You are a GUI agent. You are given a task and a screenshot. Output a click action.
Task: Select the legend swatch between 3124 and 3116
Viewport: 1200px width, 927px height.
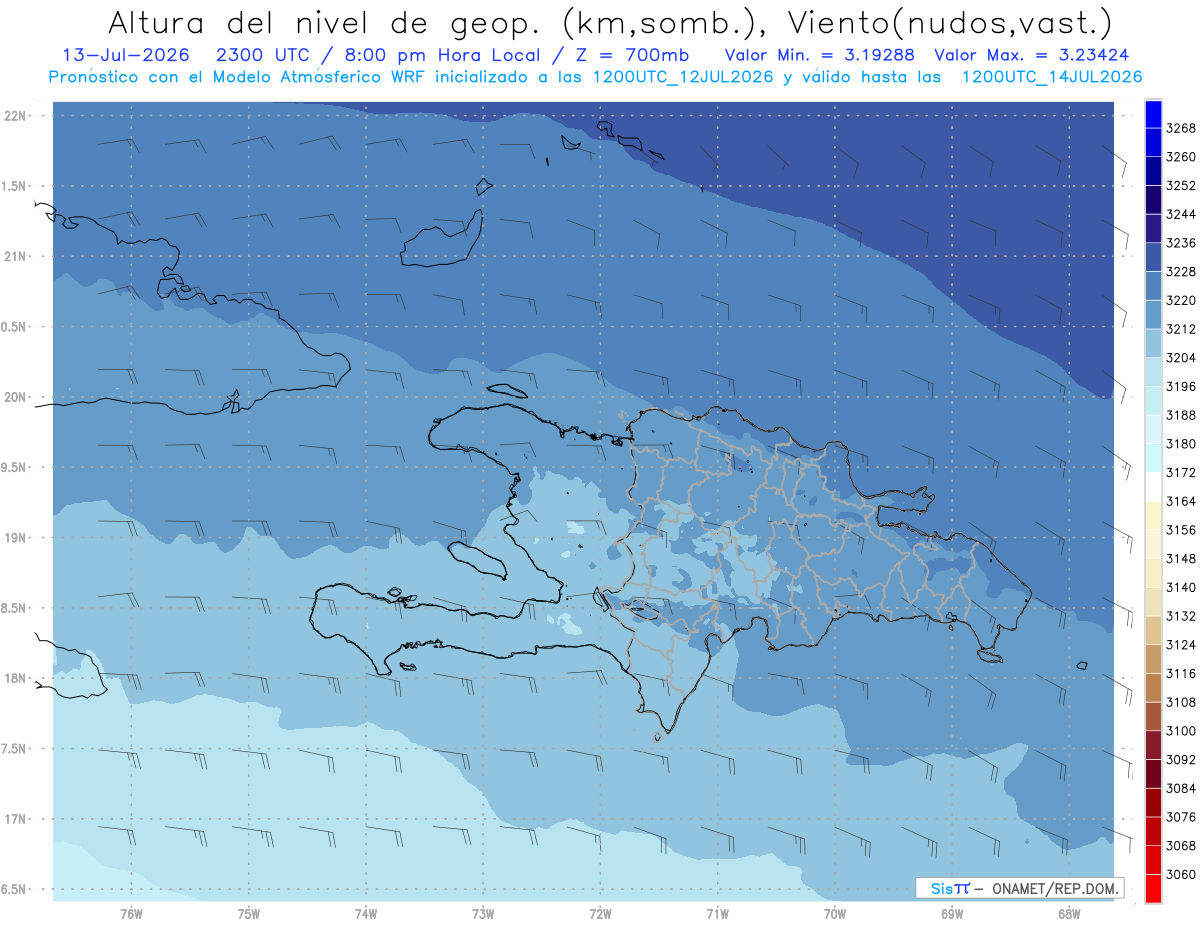coord(1153,658)
